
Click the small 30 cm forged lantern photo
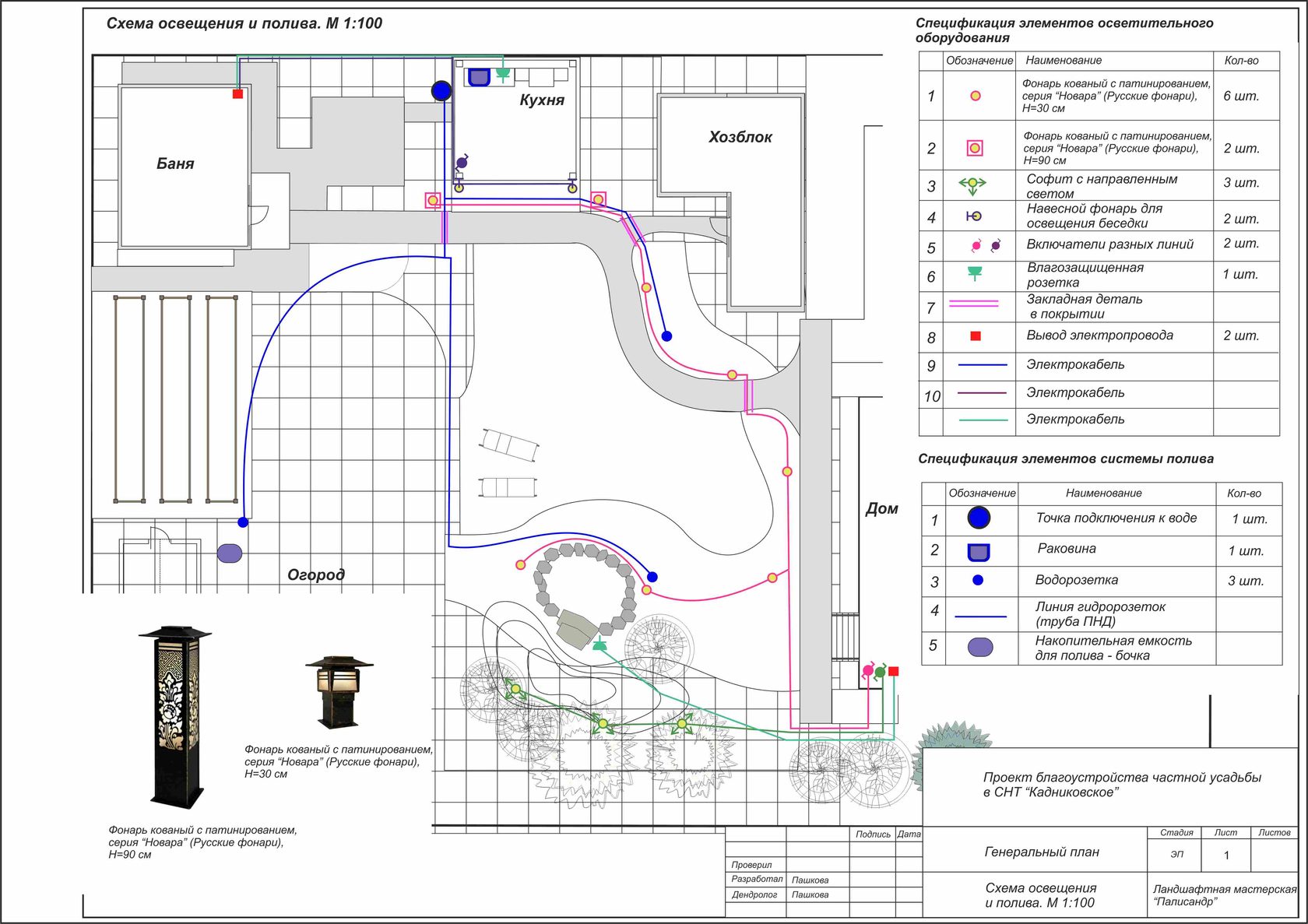339,691
